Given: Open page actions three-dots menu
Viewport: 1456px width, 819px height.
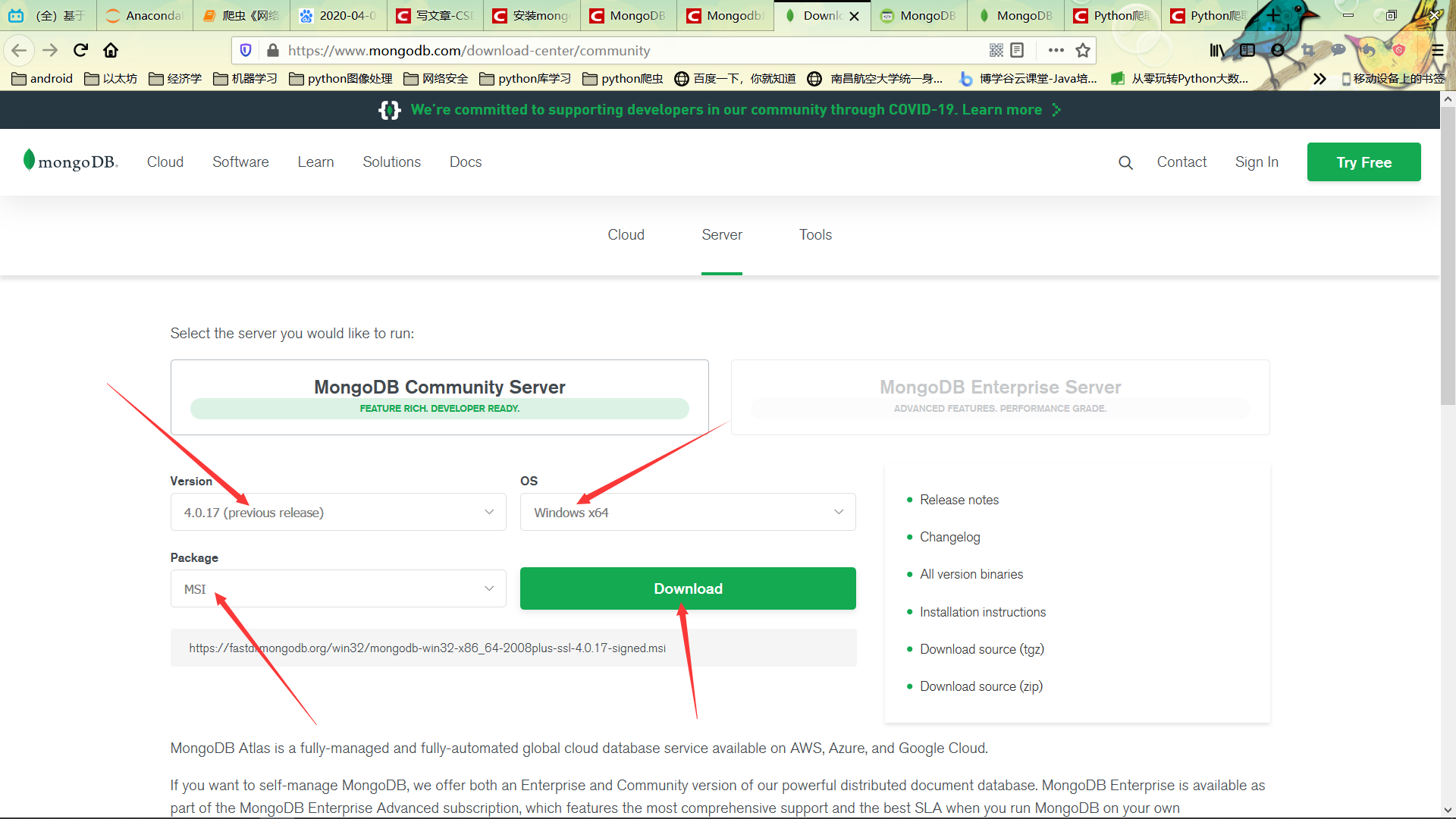Looking at the screenshot, I should (1056, 50).
